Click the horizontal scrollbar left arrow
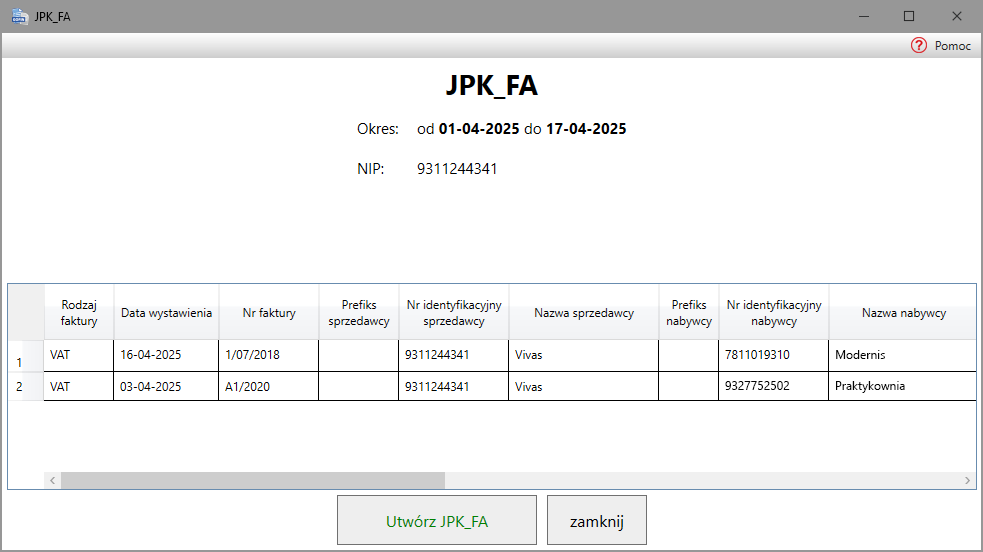The width and height of the screenshot is (983, 552). (53, 481)
